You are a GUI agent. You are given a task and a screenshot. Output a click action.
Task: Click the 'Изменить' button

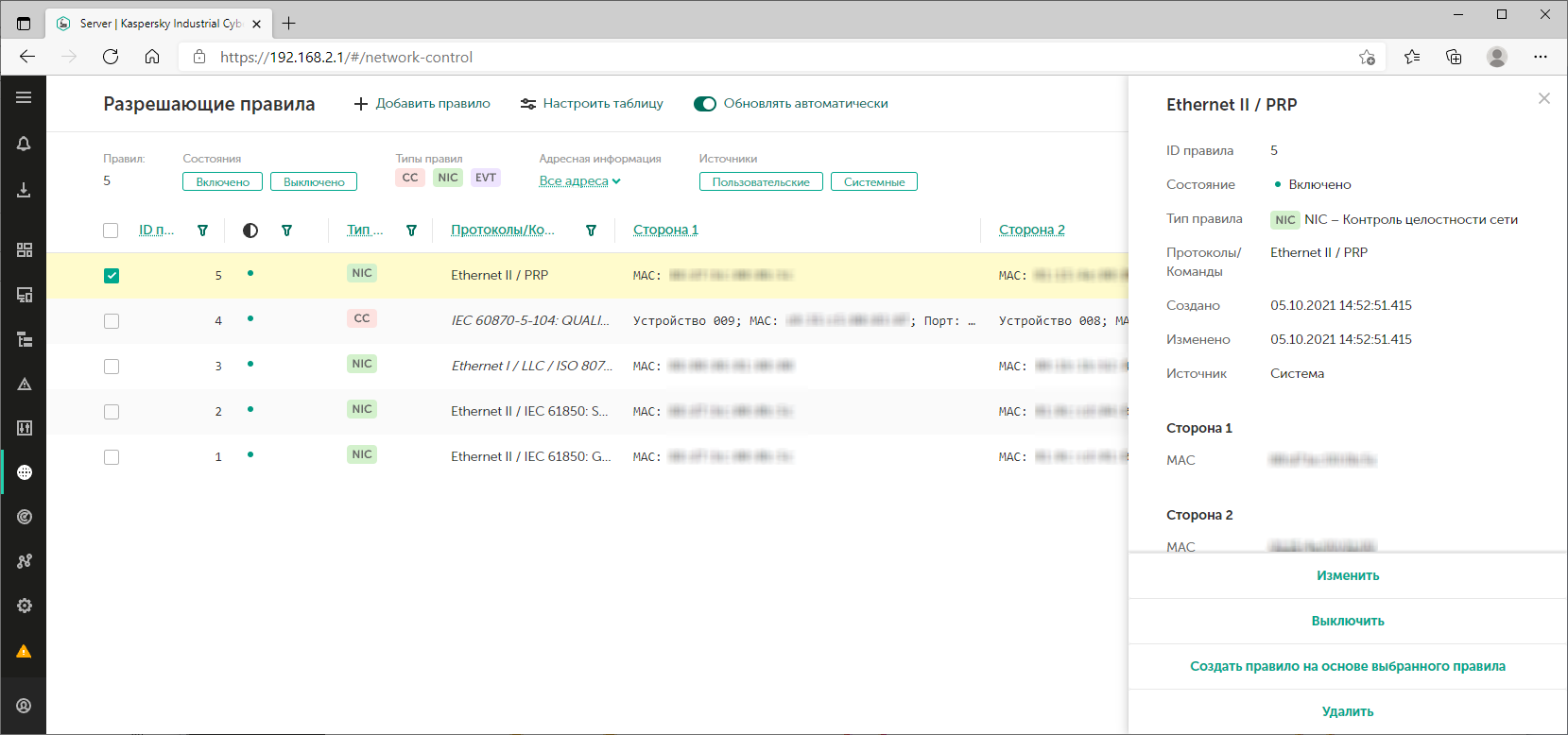[x=1347, y=575]
